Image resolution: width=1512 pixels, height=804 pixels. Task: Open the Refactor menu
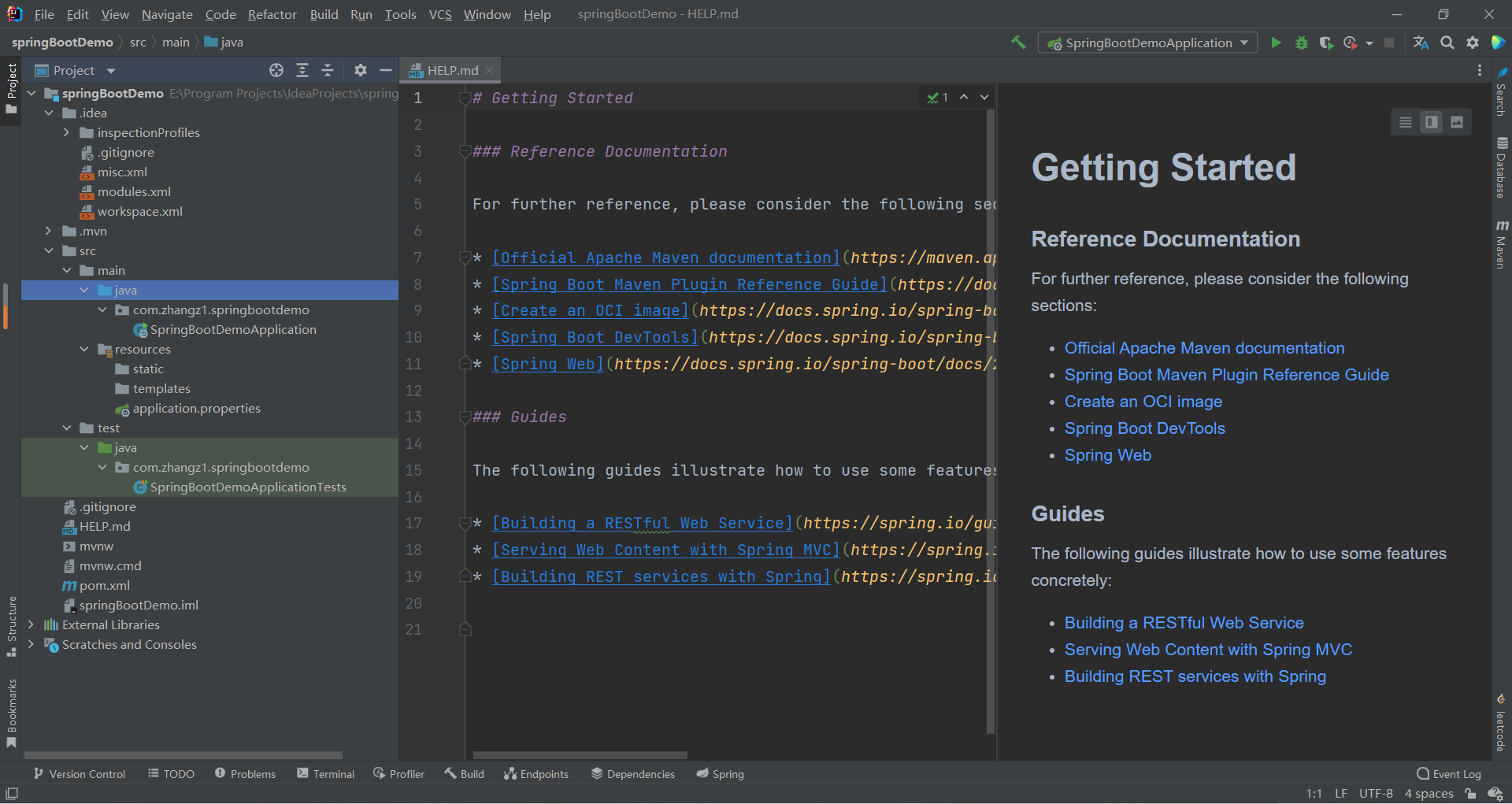tap(272, 14)
